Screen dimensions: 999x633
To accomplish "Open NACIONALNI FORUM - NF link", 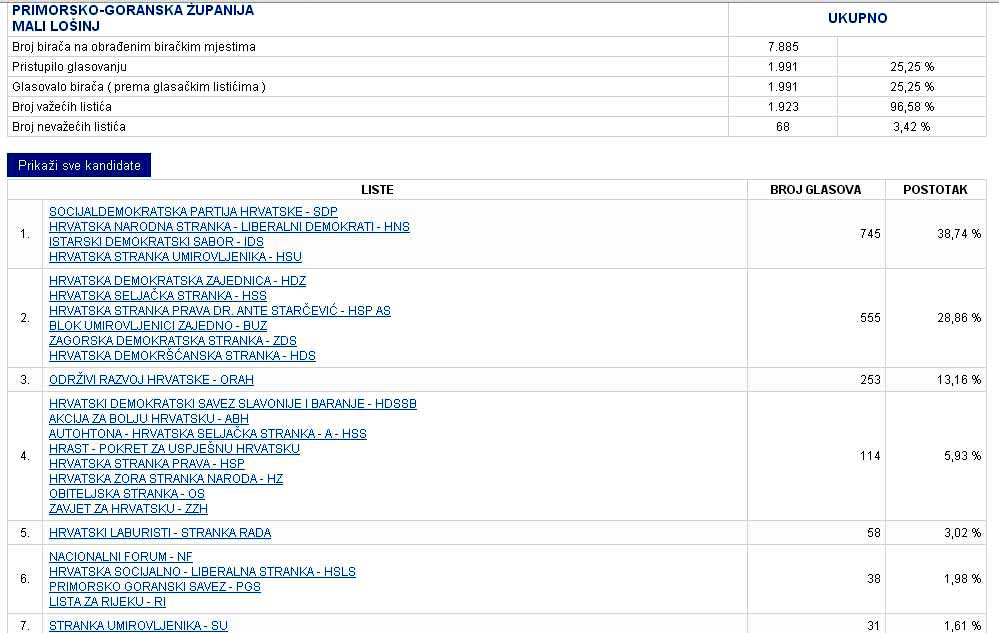I will pos(120,557).
